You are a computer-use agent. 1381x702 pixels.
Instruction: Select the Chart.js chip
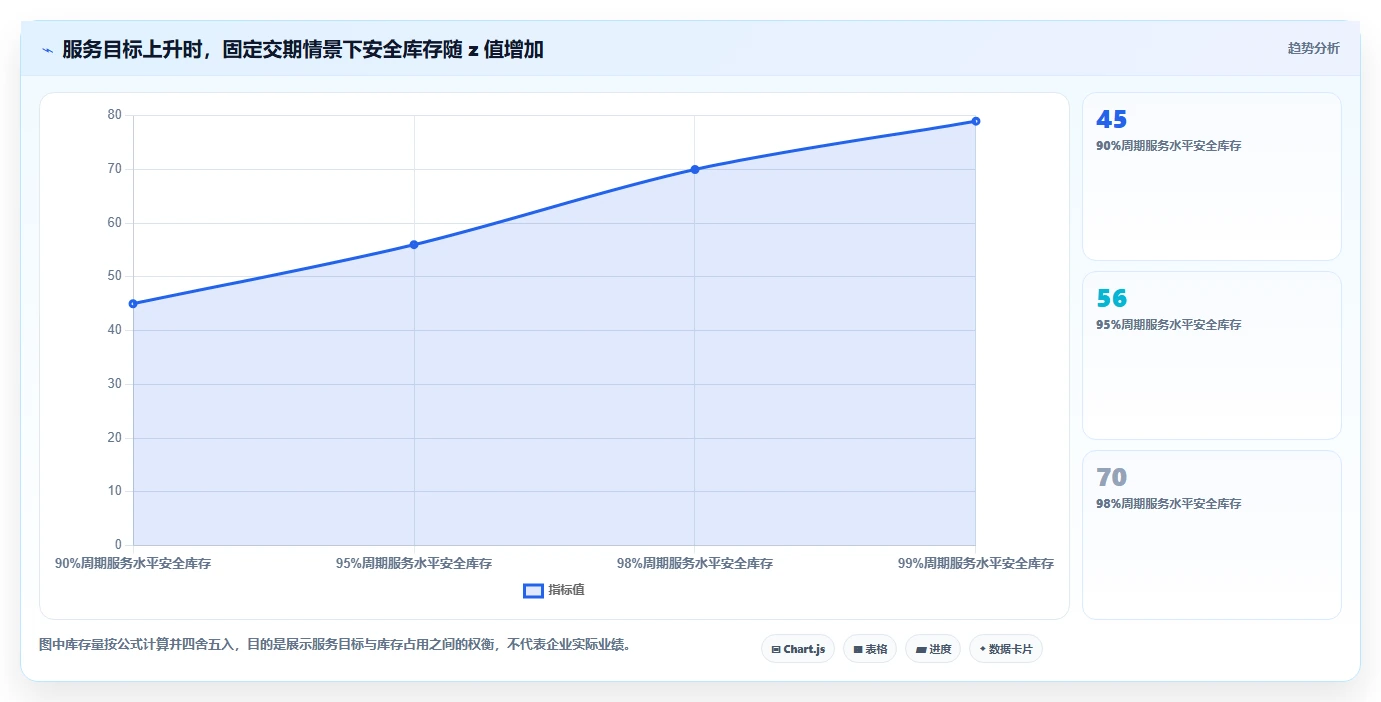click(798, 649)
